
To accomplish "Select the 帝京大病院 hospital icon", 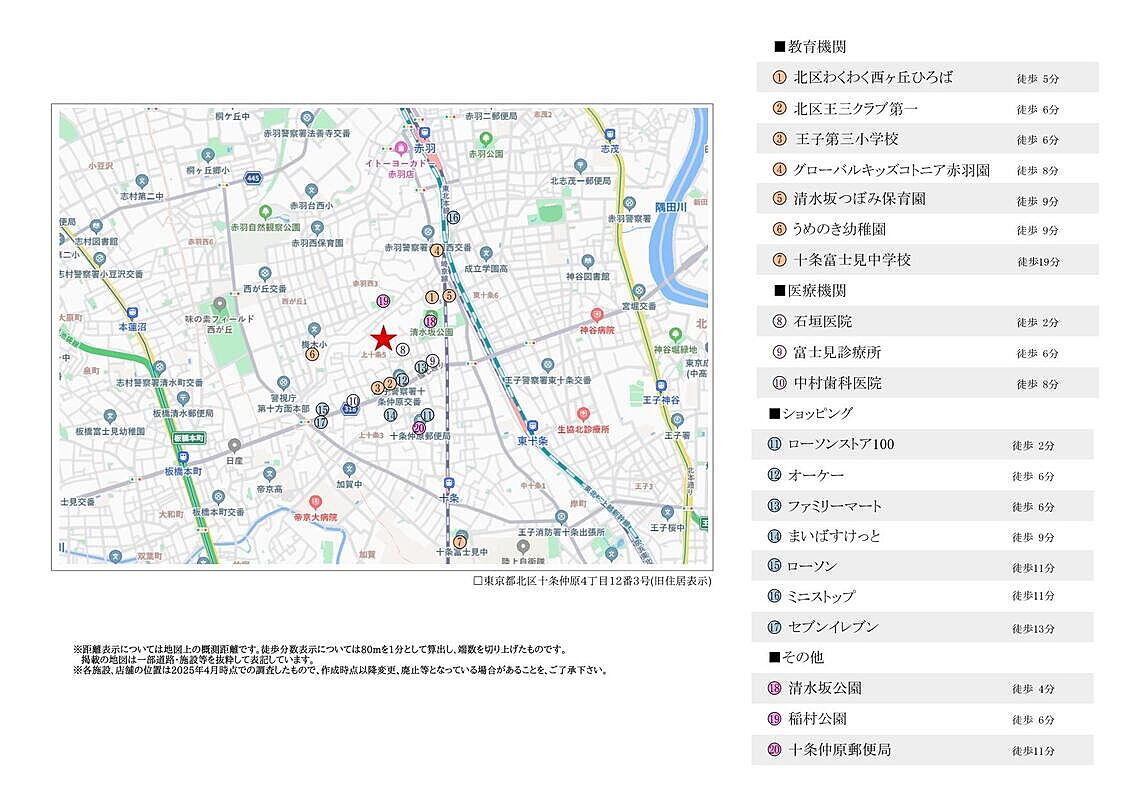I will pos(315,502).
